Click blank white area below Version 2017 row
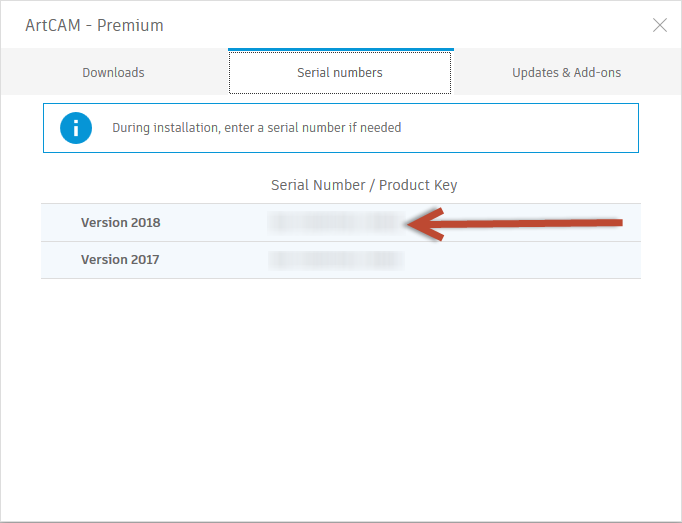 click(341, 392)
